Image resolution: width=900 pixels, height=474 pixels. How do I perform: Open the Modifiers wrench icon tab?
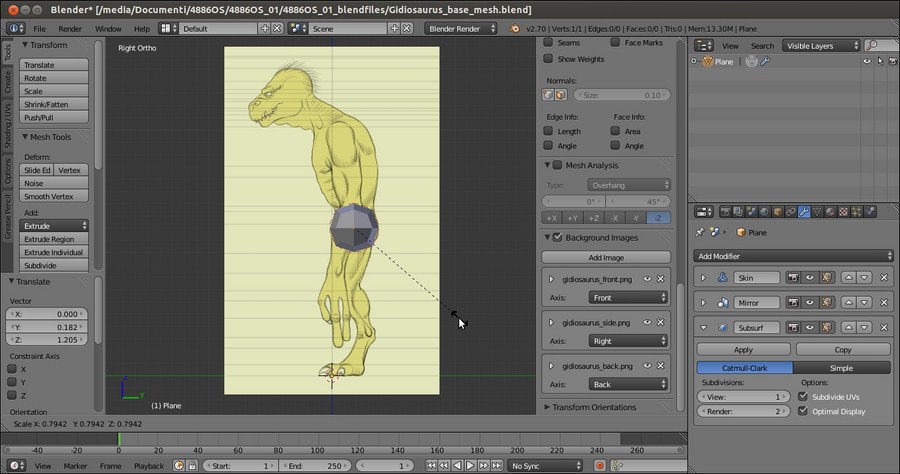pos(804,212)
